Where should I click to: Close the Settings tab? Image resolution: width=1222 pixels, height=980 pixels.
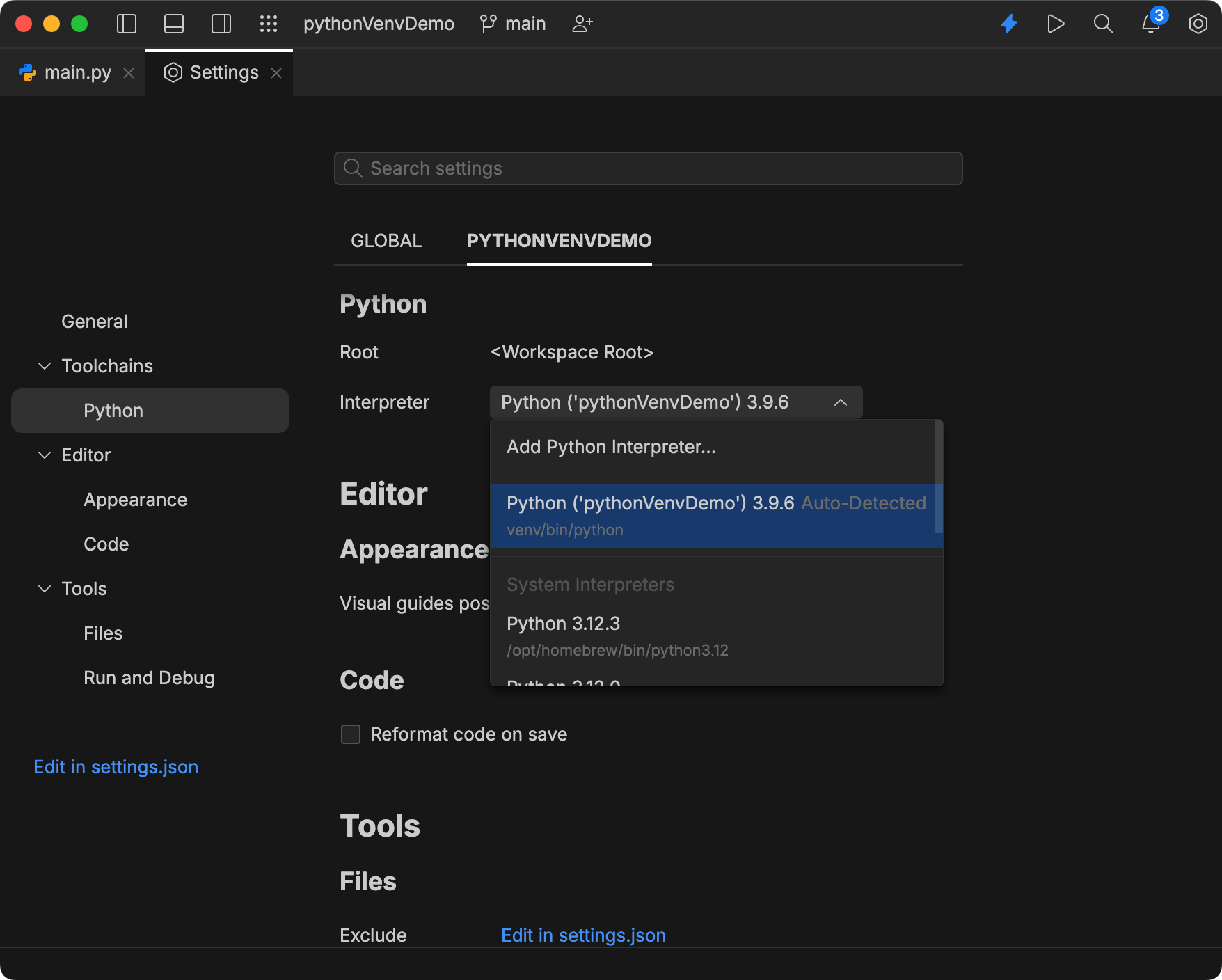pyautogui.click(x=276, y=73)
